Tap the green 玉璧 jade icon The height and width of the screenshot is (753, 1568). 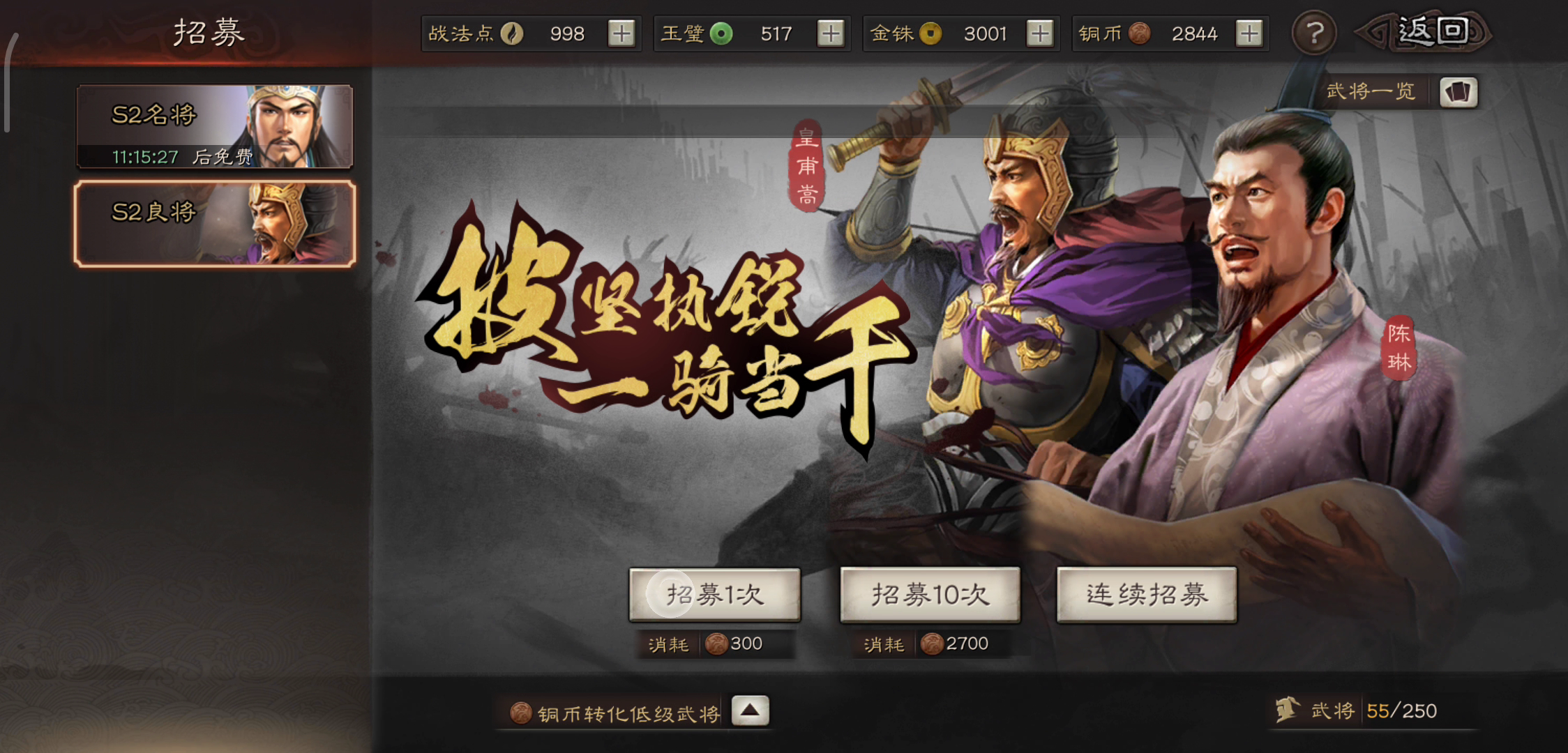[x=721, y=33]
